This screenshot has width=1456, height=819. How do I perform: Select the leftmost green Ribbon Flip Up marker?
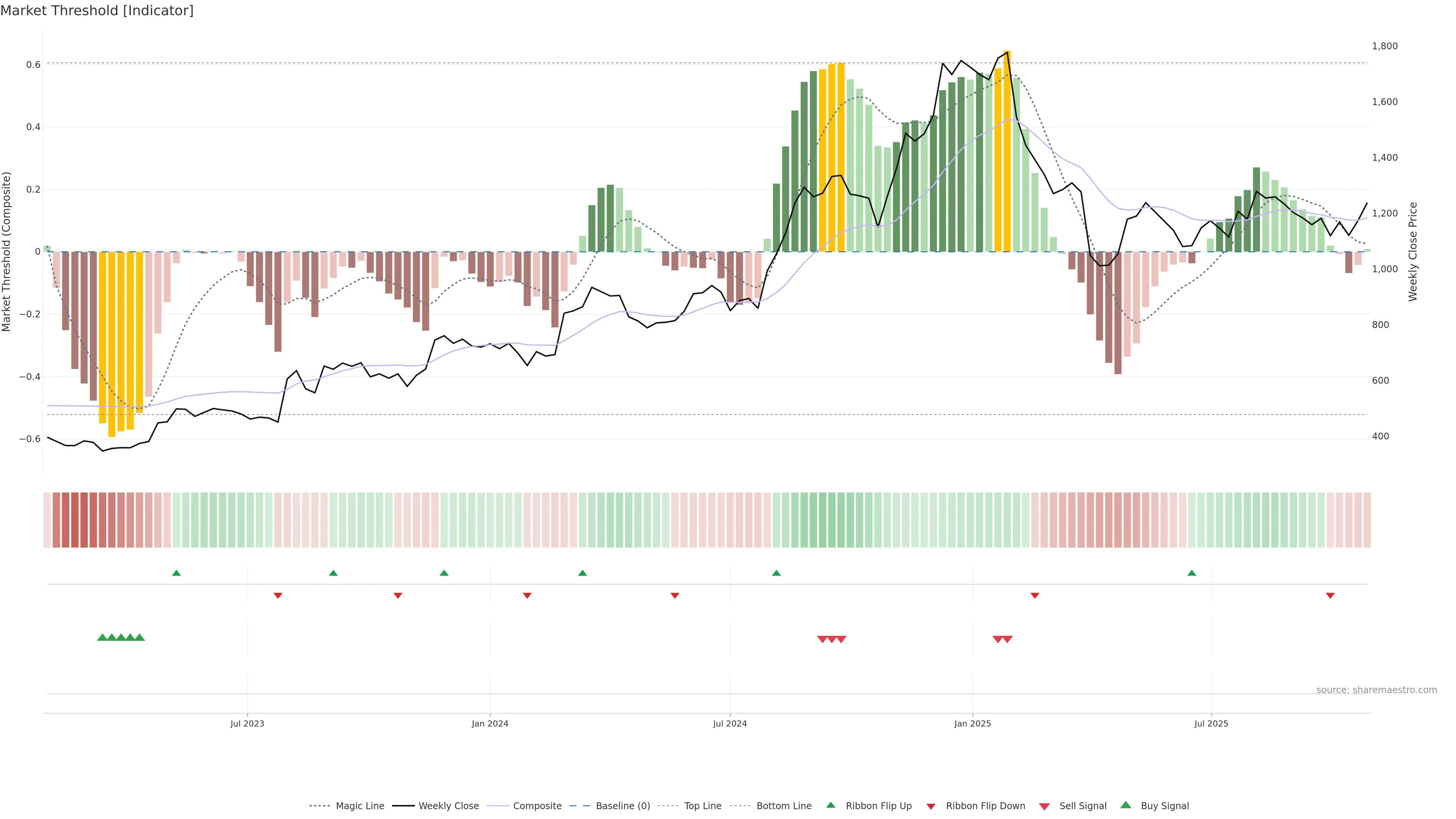point(176,573)
